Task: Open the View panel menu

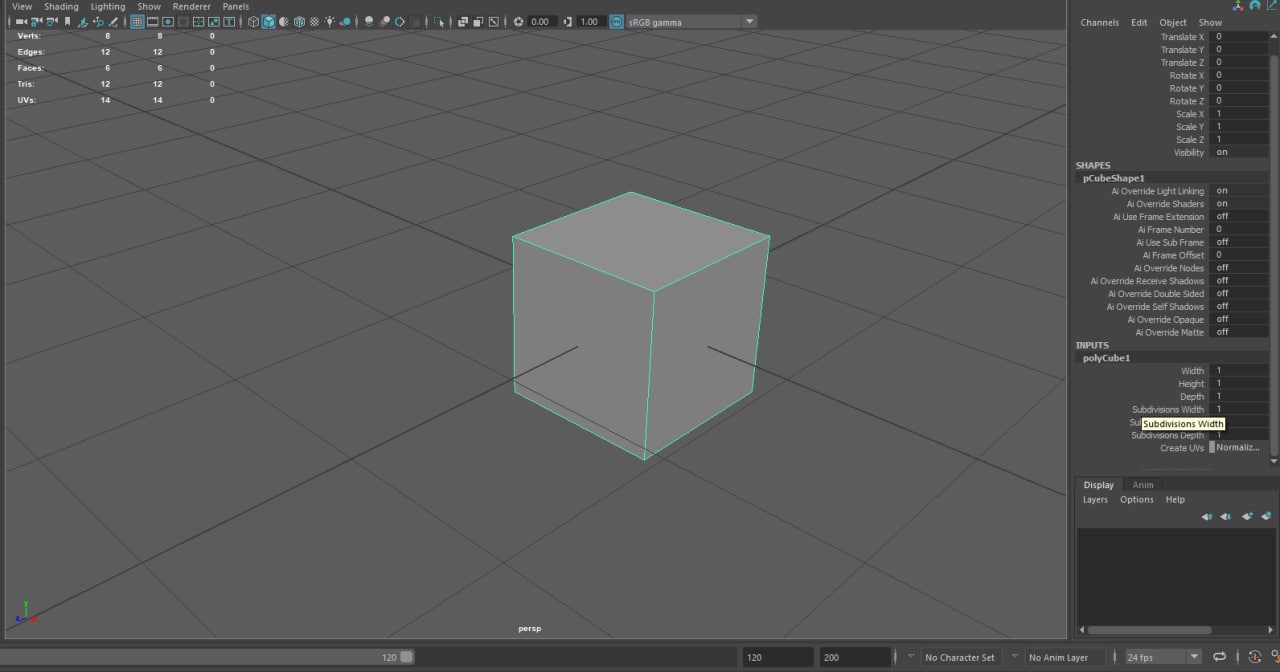Action: (x=21, y=6)
